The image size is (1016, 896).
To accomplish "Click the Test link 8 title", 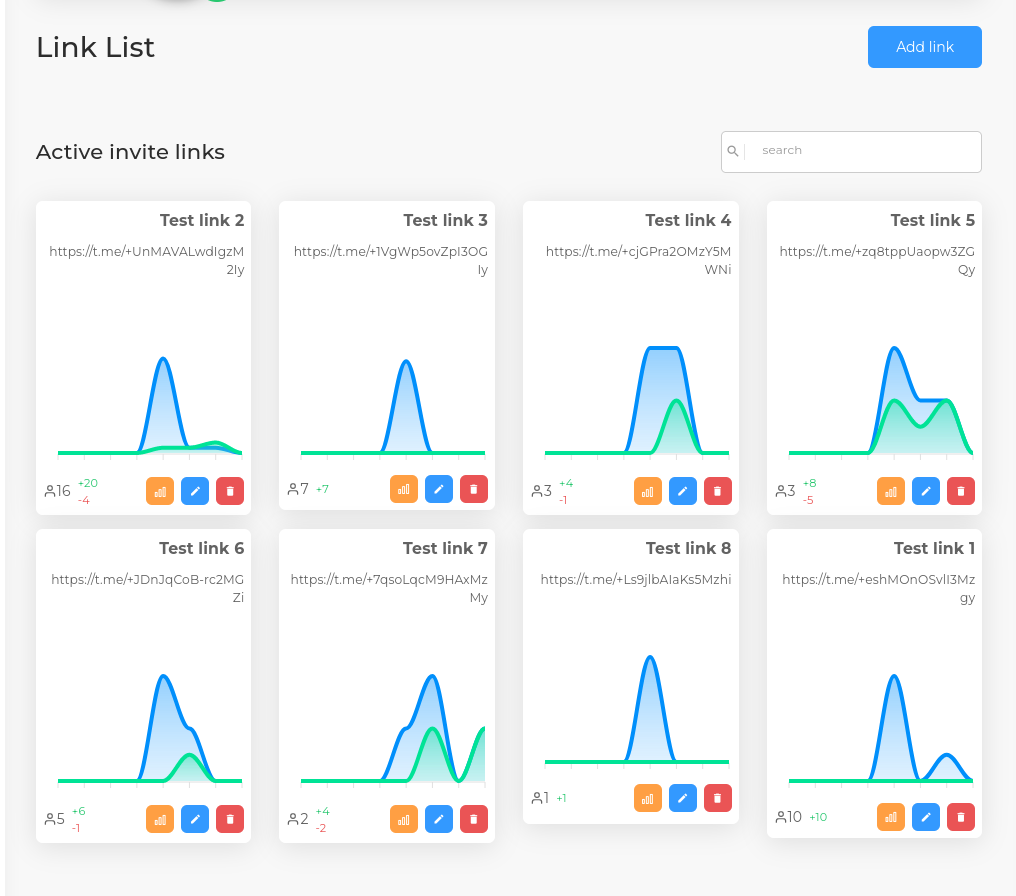I will point(688,548).
